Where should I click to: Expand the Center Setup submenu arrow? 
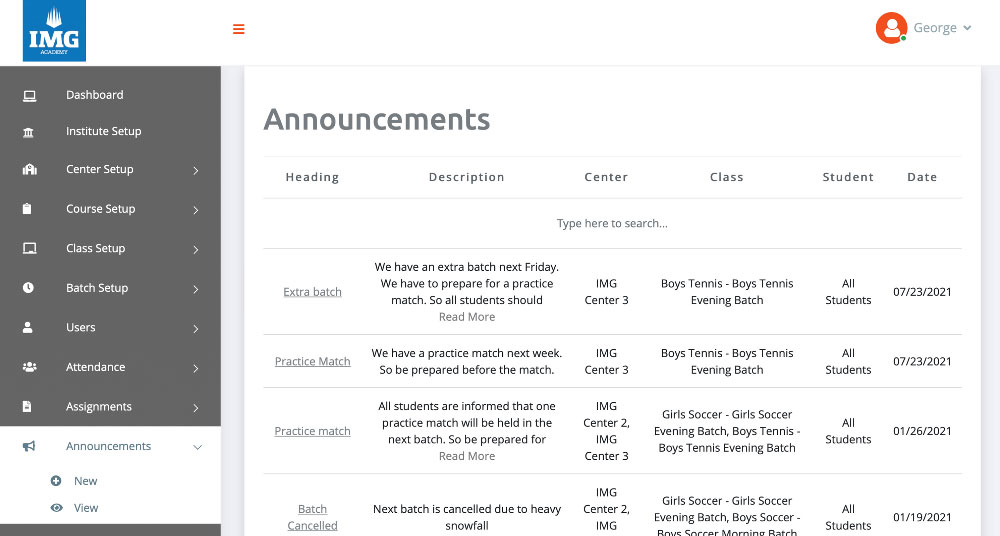tap(196, 170)
